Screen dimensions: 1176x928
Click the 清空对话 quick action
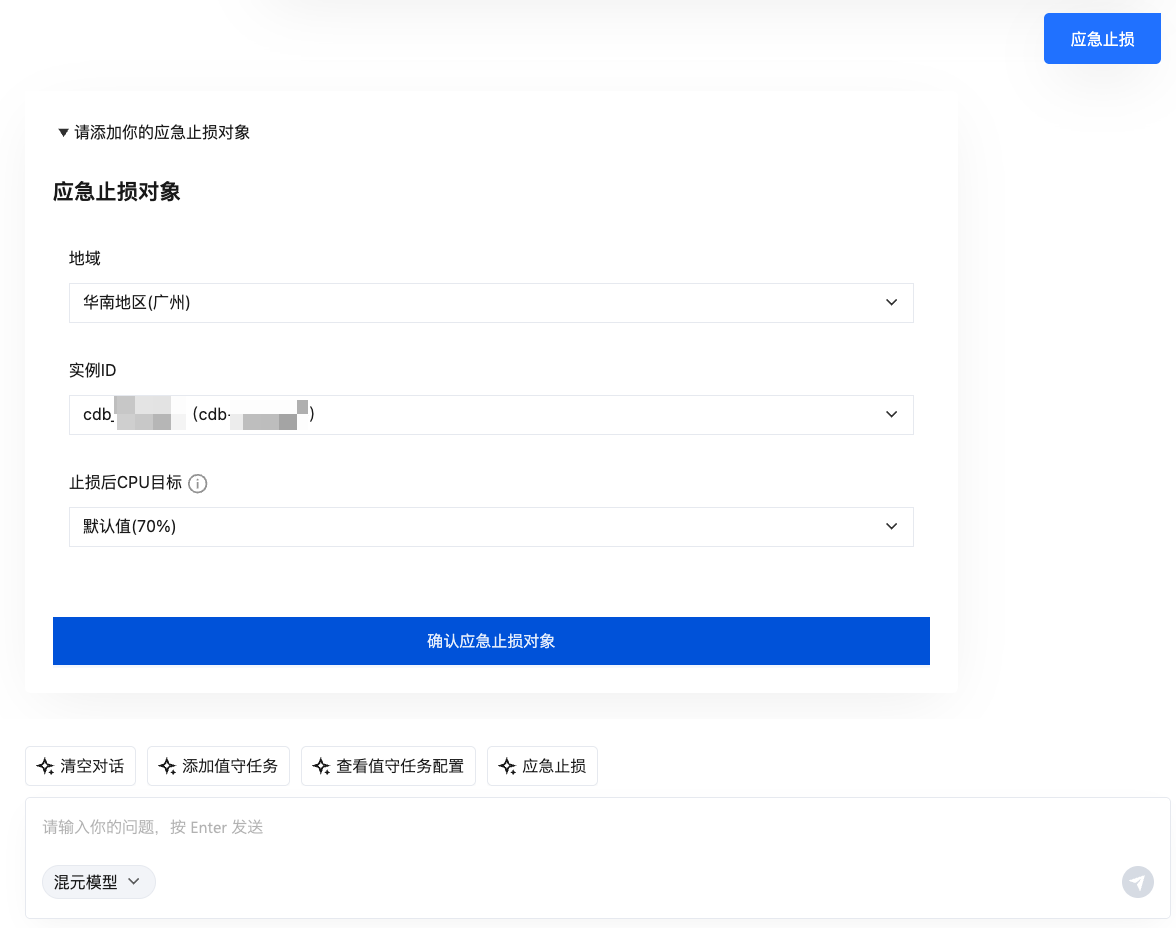(80, 766)
